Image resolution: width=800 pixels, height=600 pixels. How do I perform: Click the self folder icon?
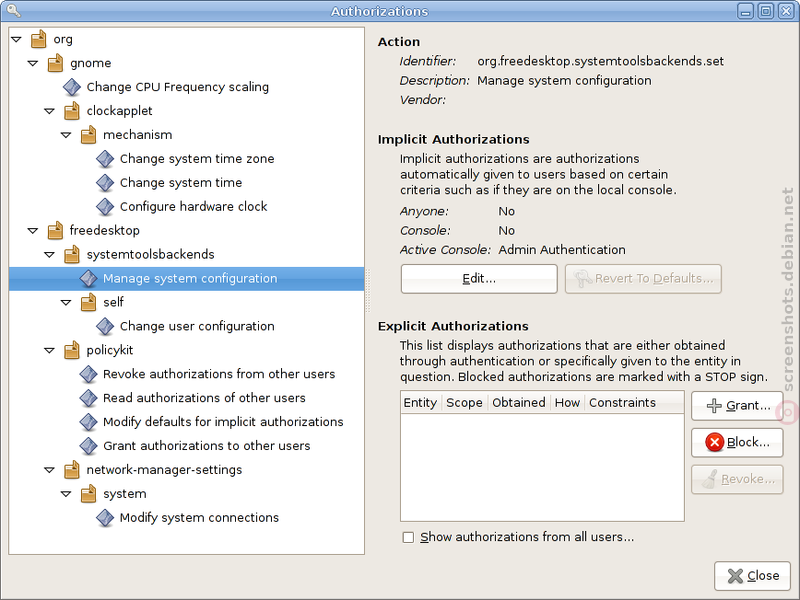coord(88,302)
